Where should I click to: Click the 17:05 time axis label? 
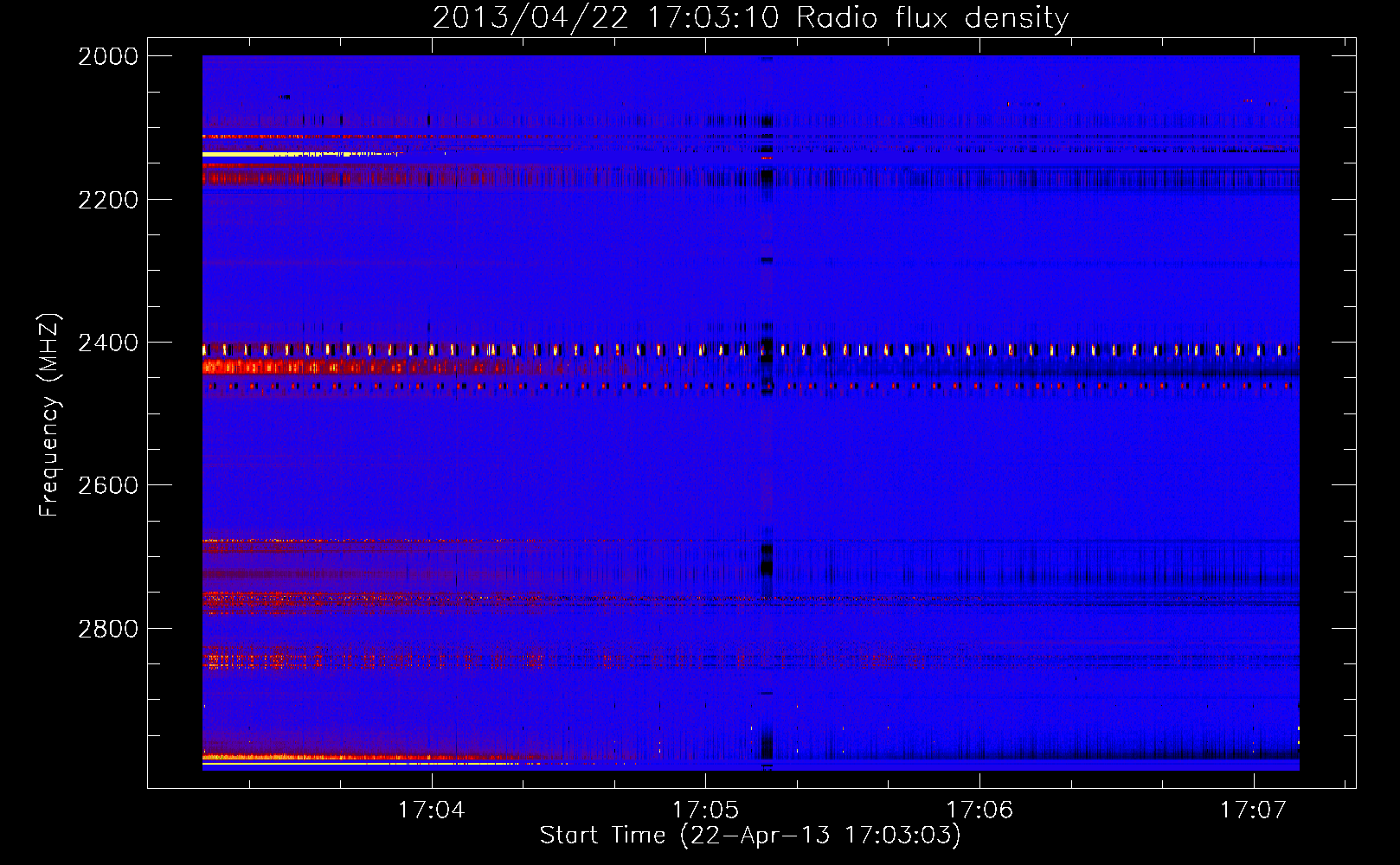705,810
